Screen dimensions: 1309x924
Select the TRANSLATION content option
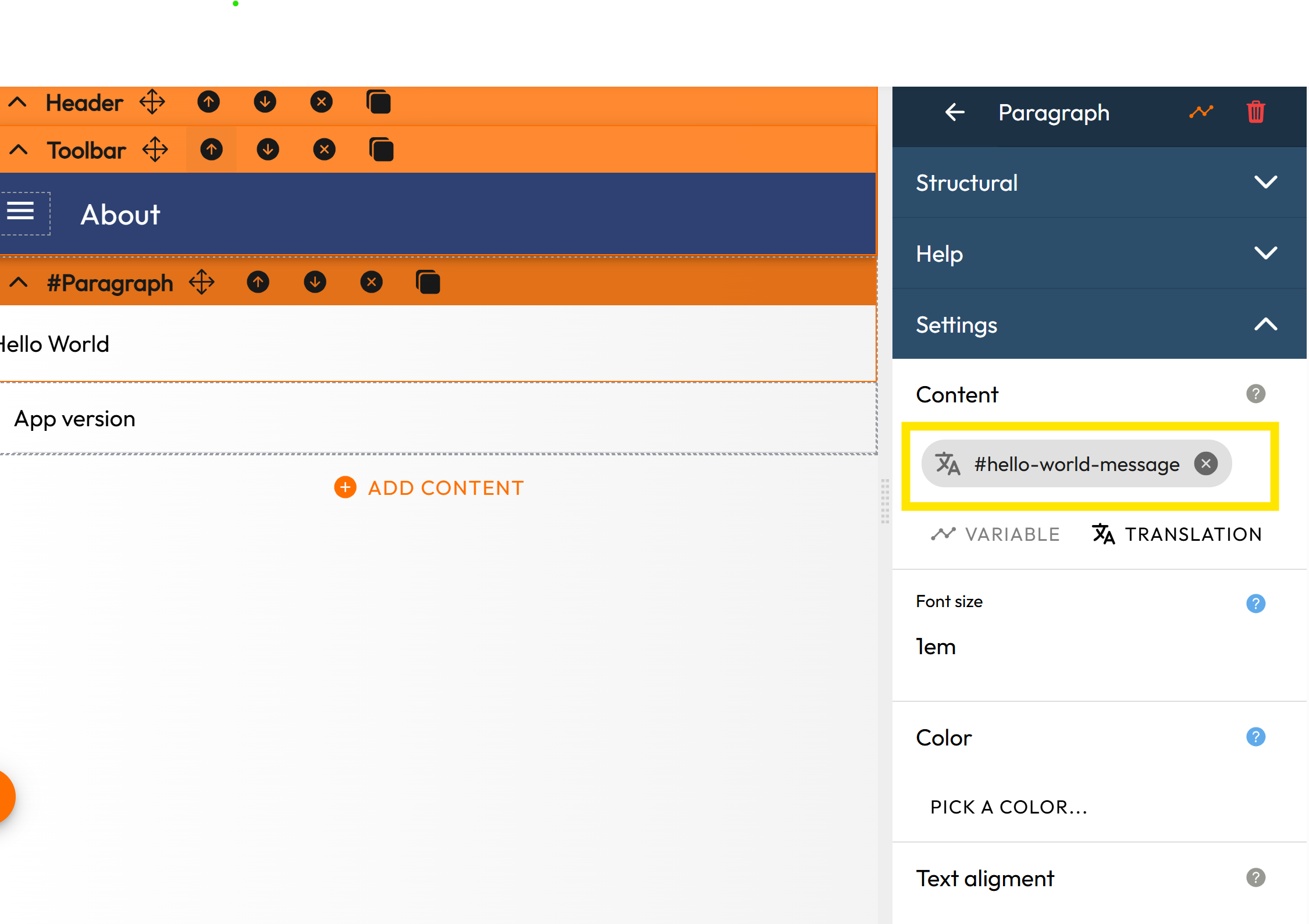(x=1177, y=534)
